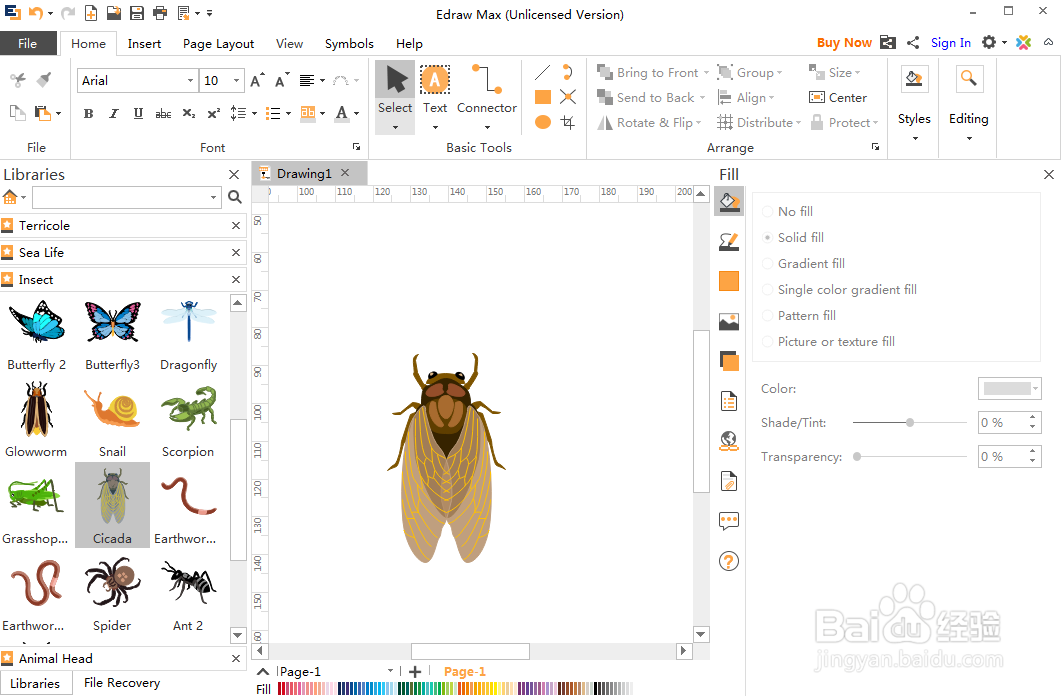This screenshot has height=696, width=1062.
Task: Pick the orange rectangle shape tool
Action: [543, 97]
